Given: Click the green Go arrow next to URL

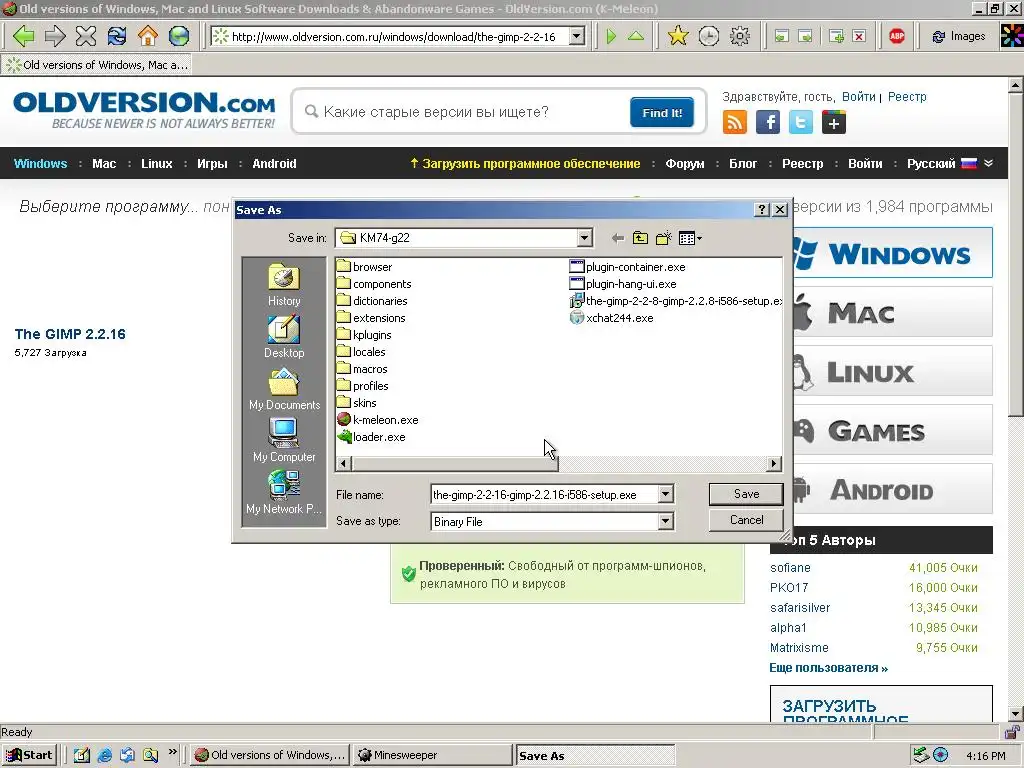Looking at the screenshot, I should click(x=611, y=36).
